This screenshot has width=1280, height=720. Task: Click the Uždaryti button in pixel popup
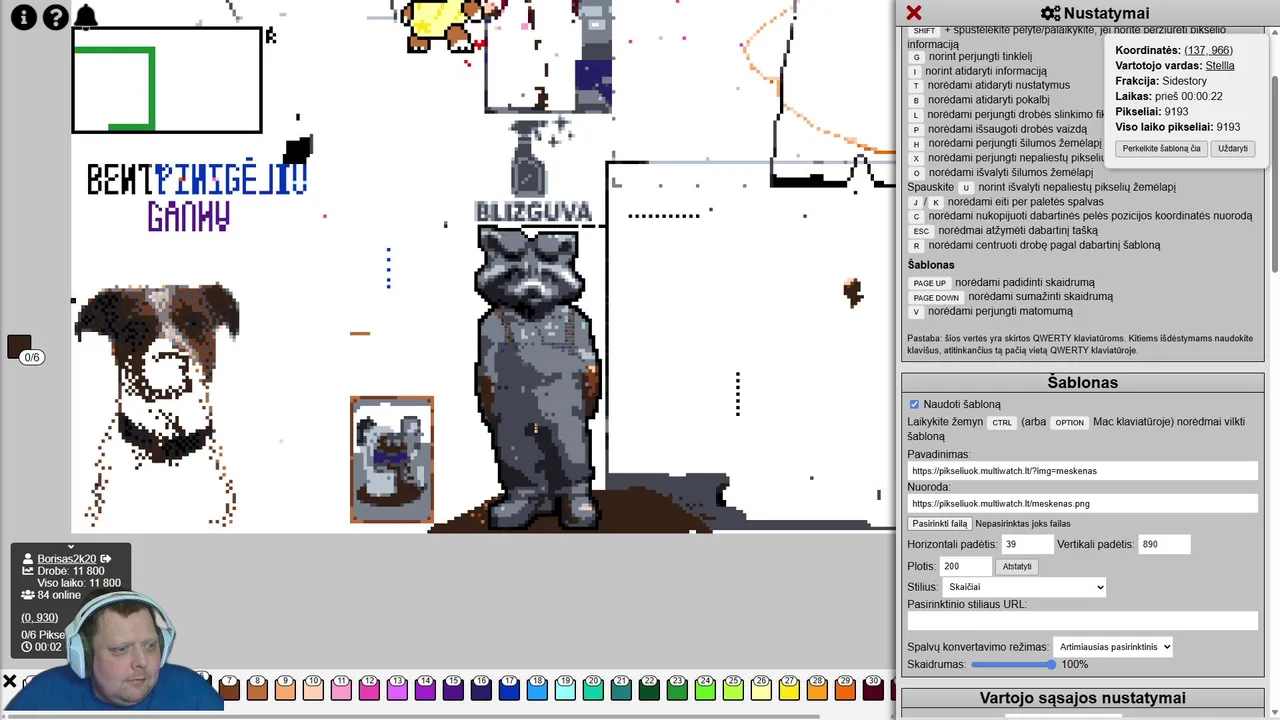click(1232, 148)
